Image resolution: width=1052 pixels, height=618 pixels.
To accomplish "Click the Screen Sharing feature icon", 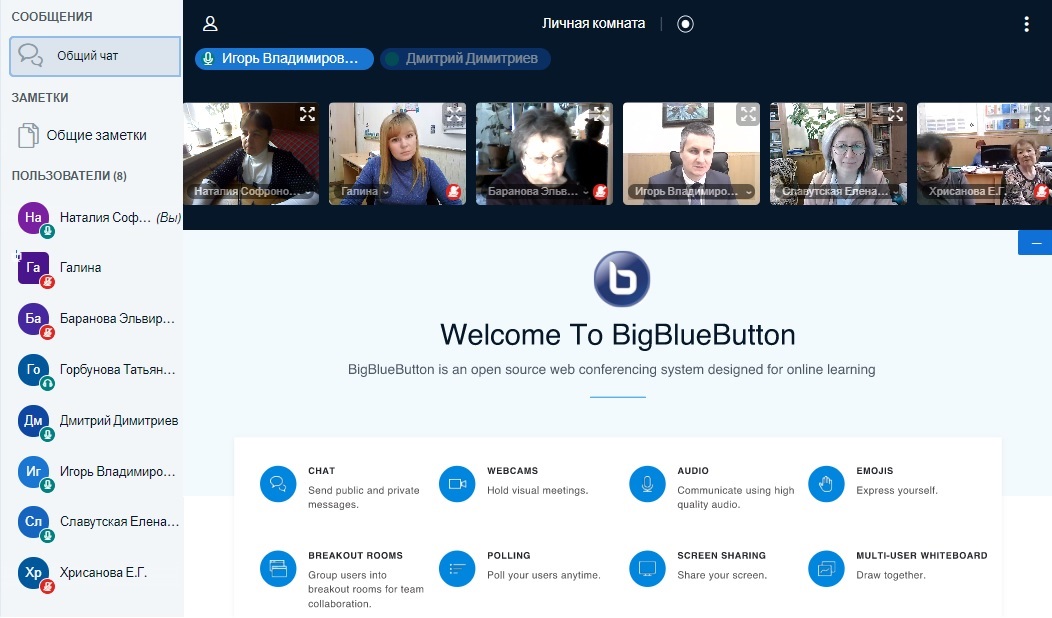I will point(647,568).
